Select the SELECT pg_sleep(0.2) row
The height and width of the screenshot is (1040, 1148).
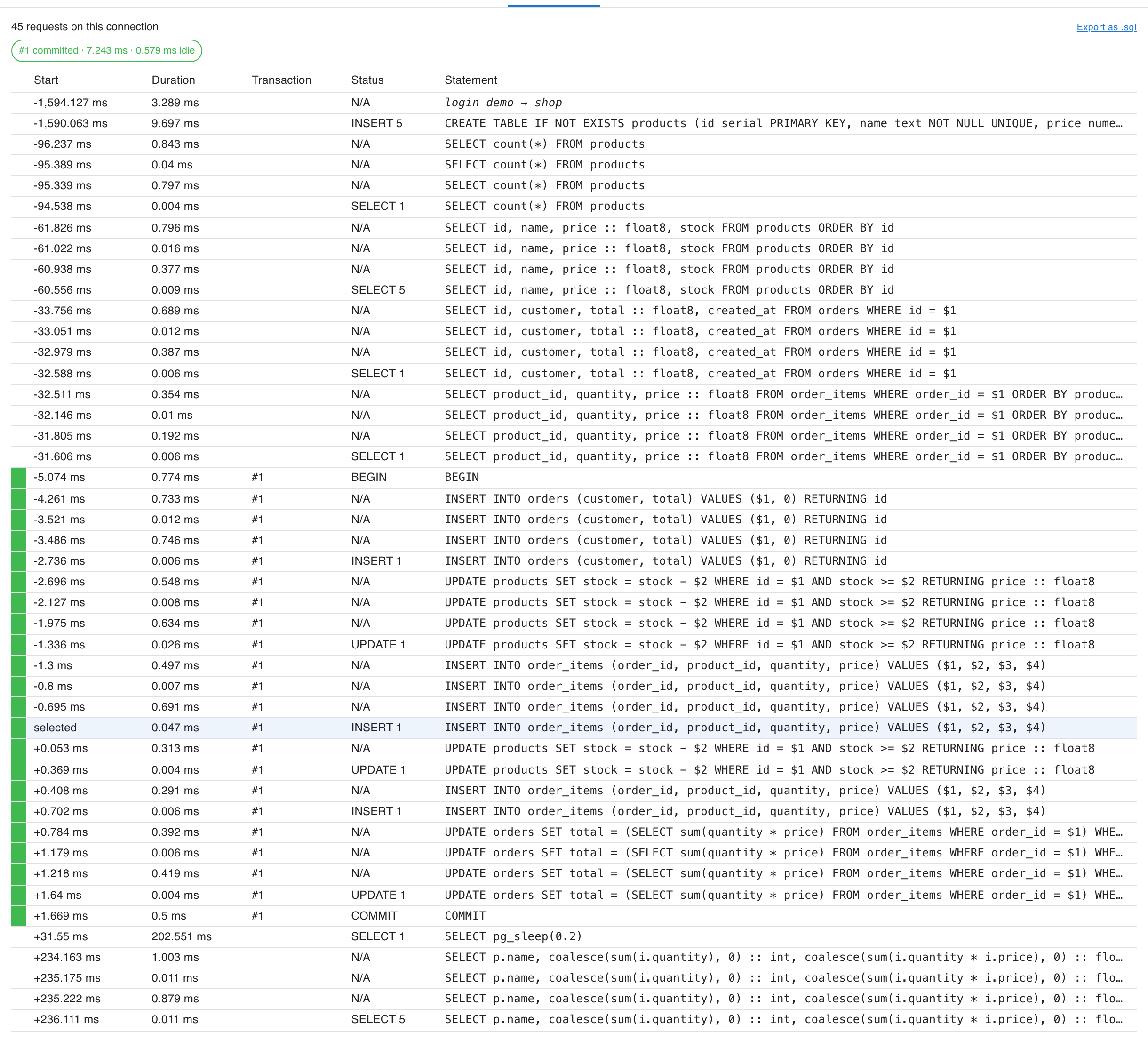coord(574,936)
